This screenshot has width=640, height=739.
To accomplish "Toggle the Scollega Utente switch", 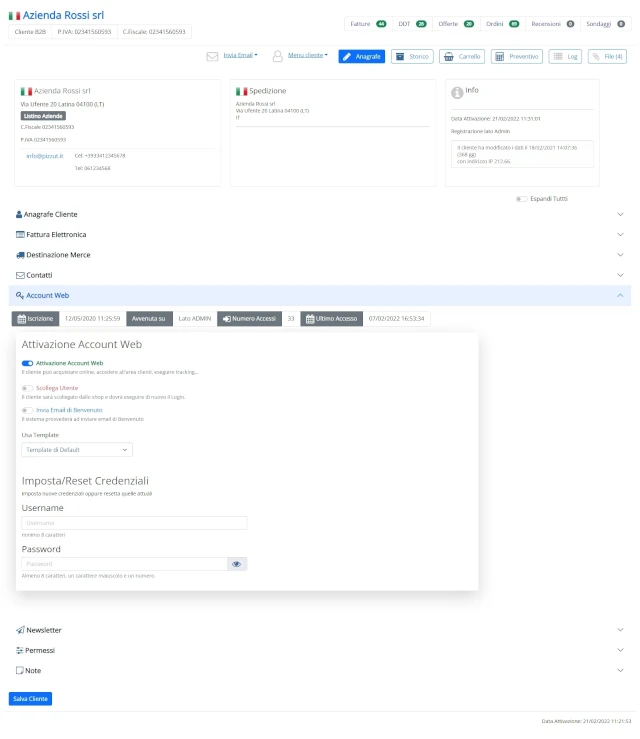I will (27, 388).
